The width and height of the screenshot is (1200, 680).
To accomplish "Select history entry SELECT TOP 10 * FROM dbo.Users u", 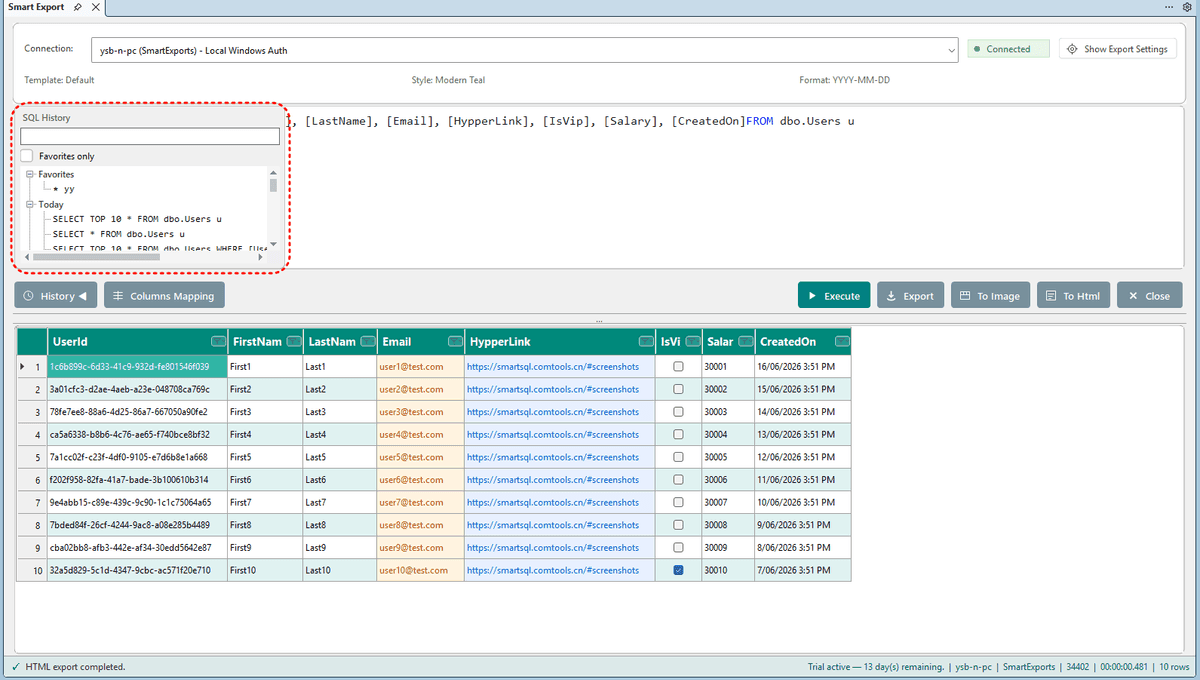I will tap(137, 218).
